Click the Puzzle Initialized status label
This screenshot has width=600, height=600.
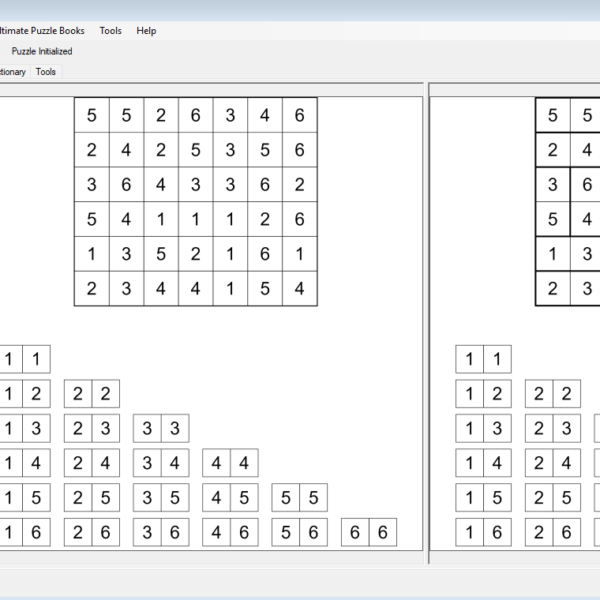point(42,51)
